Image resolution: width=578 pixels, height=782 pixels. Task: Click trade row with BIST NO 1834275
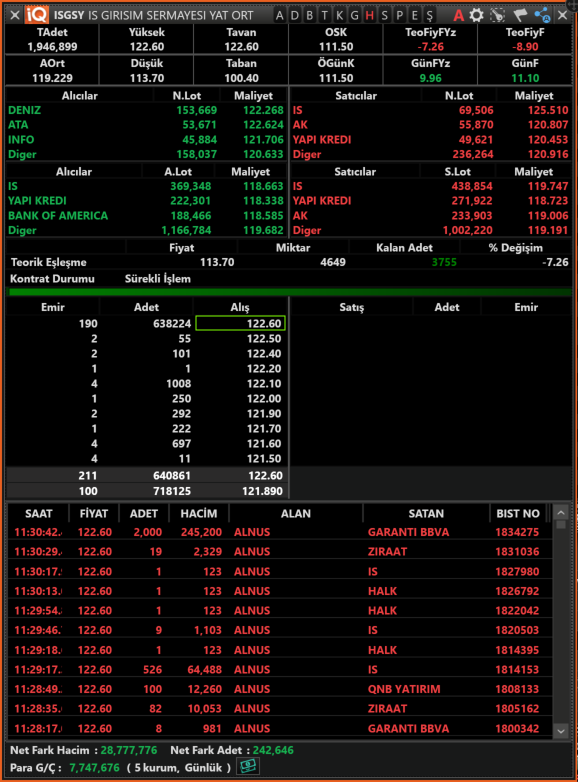(279, 532)
